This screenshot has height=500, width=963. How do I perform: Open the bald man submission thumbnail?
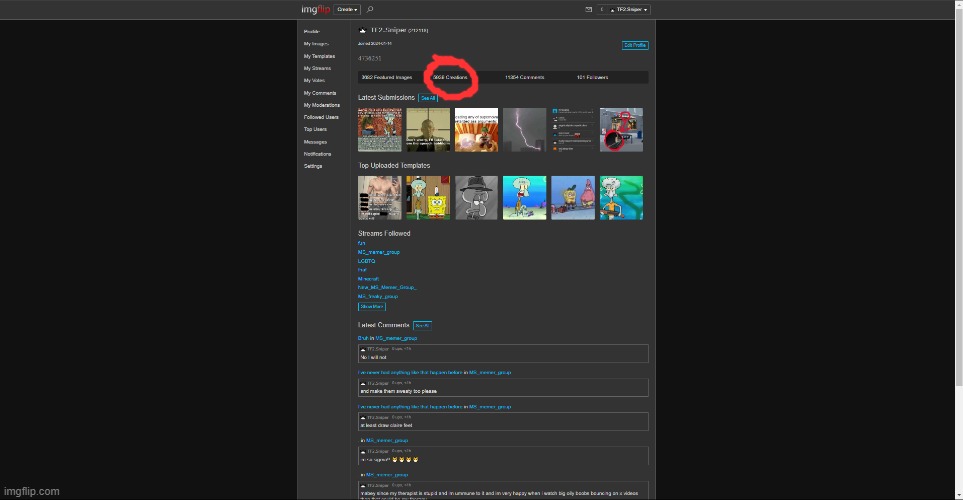428,130
